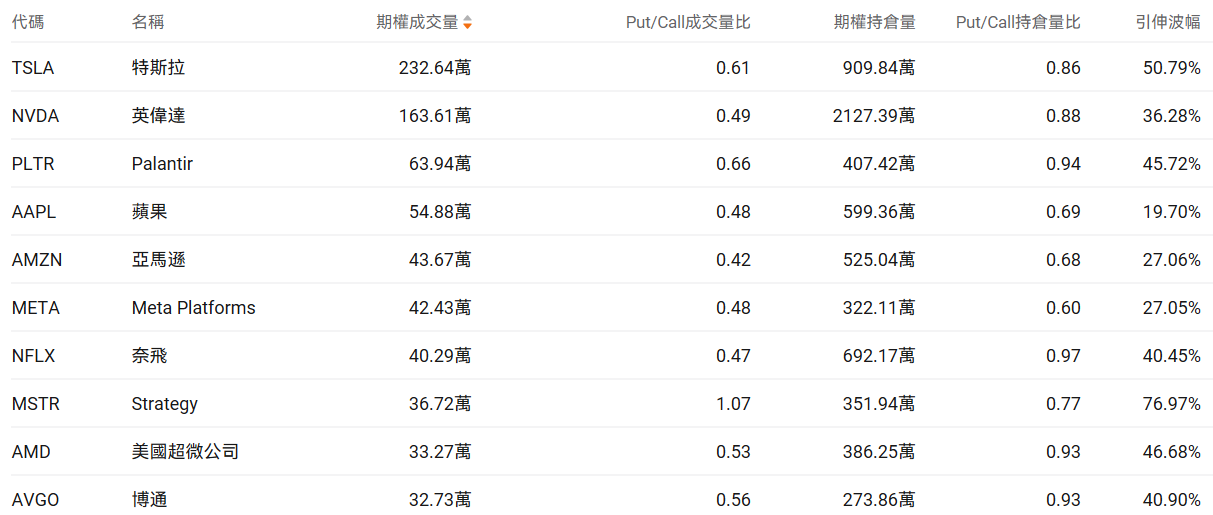Open the NVDA ticker link
Viewport: 1213px width, 515px height.
coord(35,116)
